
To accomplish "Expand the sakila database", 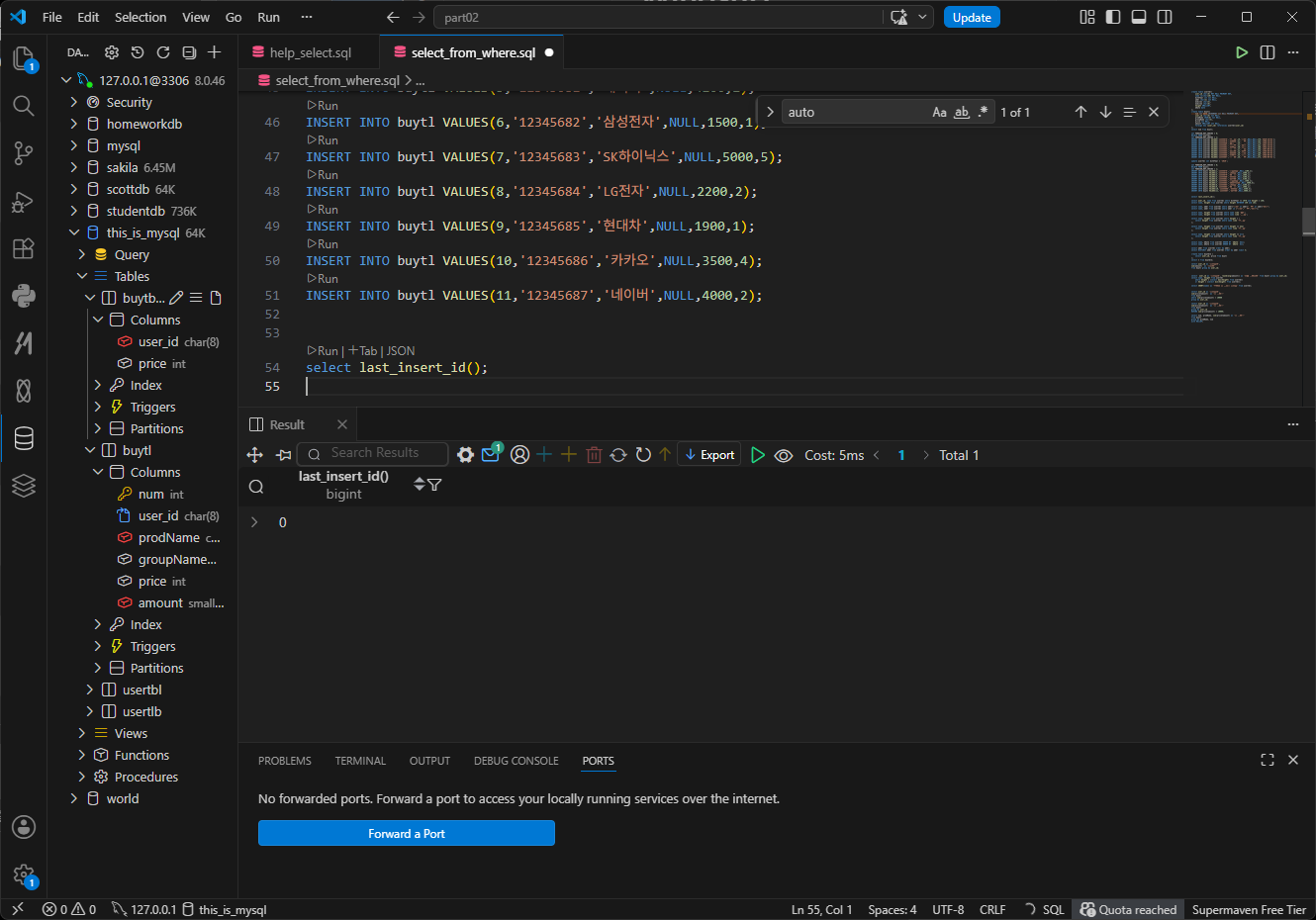I will click(x=73, y=167).
